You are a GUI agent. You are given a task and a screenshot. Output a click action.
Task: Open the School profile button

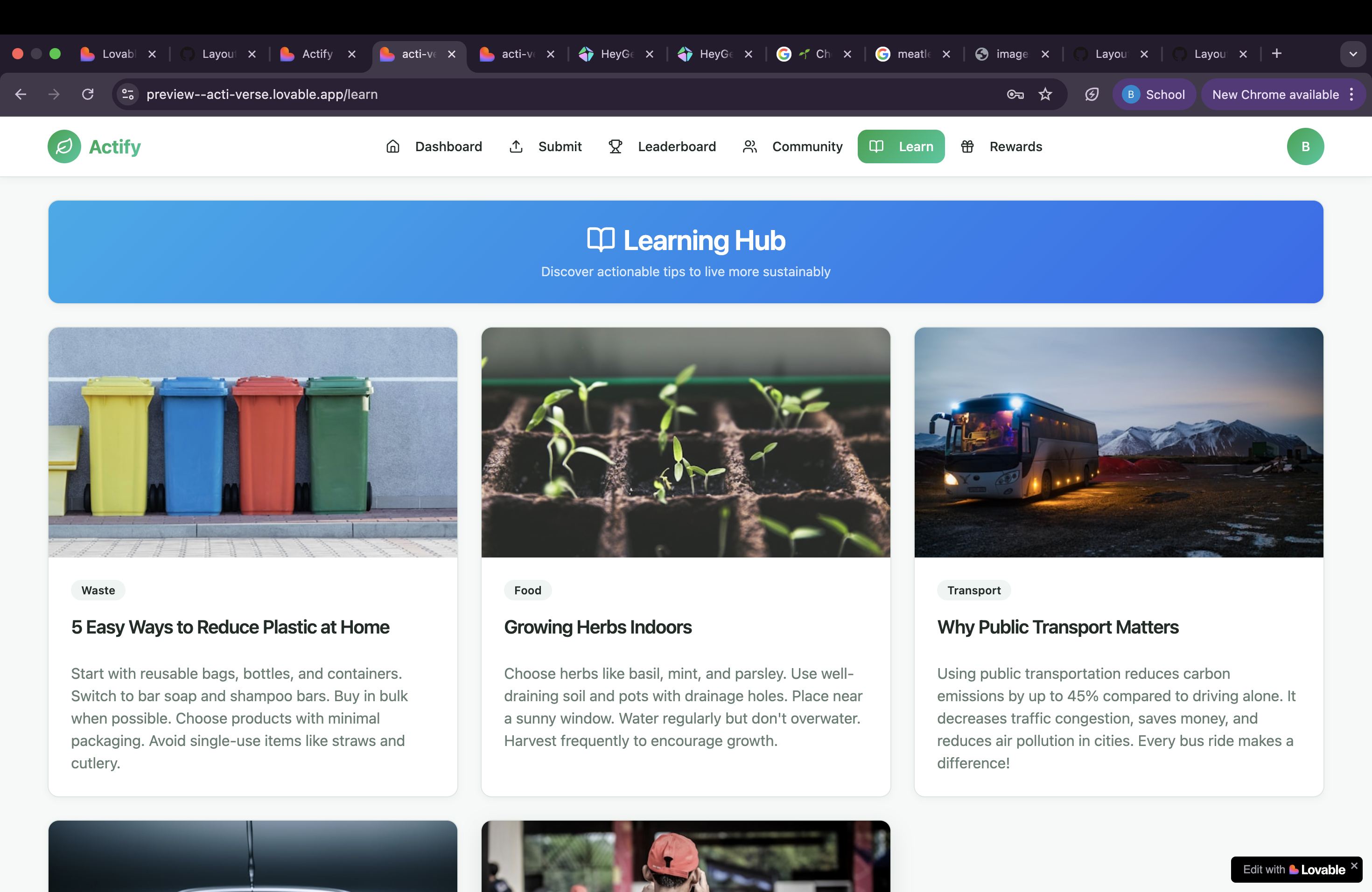click(x=1154, y=94)
